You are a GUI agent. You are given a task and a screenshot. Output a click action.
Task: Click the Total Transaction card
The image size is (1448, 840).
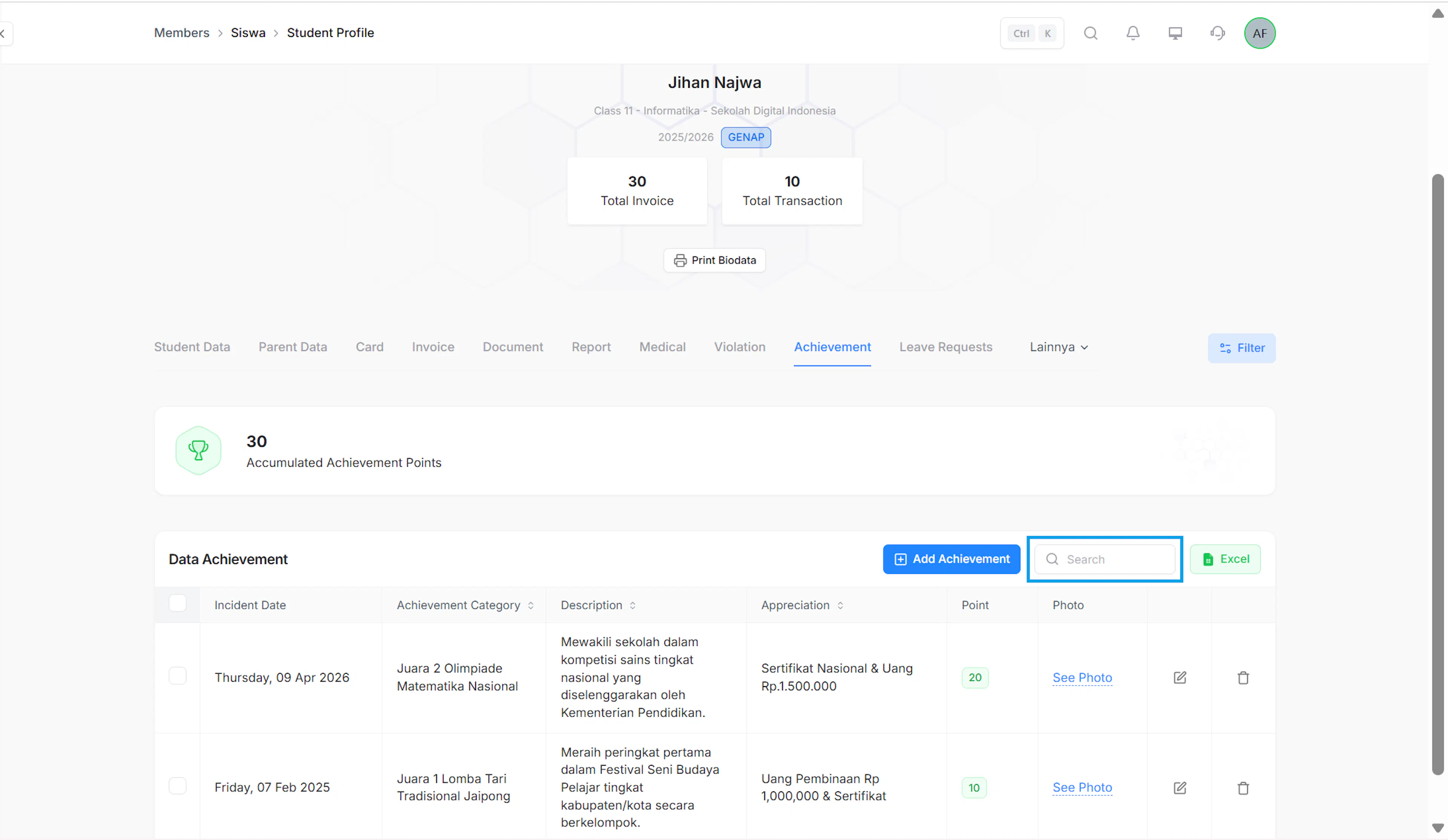click(x=792, y=191)
